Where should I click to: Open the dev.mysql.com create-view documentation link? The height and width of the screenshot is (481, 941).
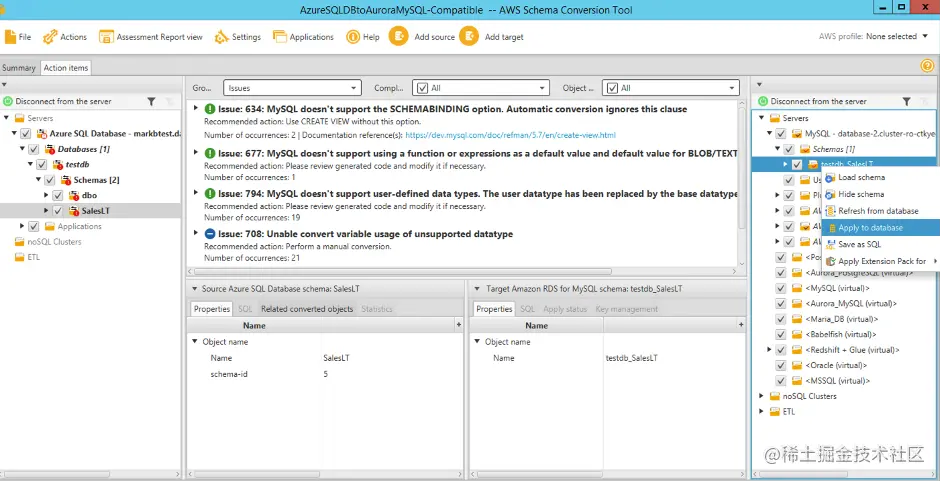(511, 135)
